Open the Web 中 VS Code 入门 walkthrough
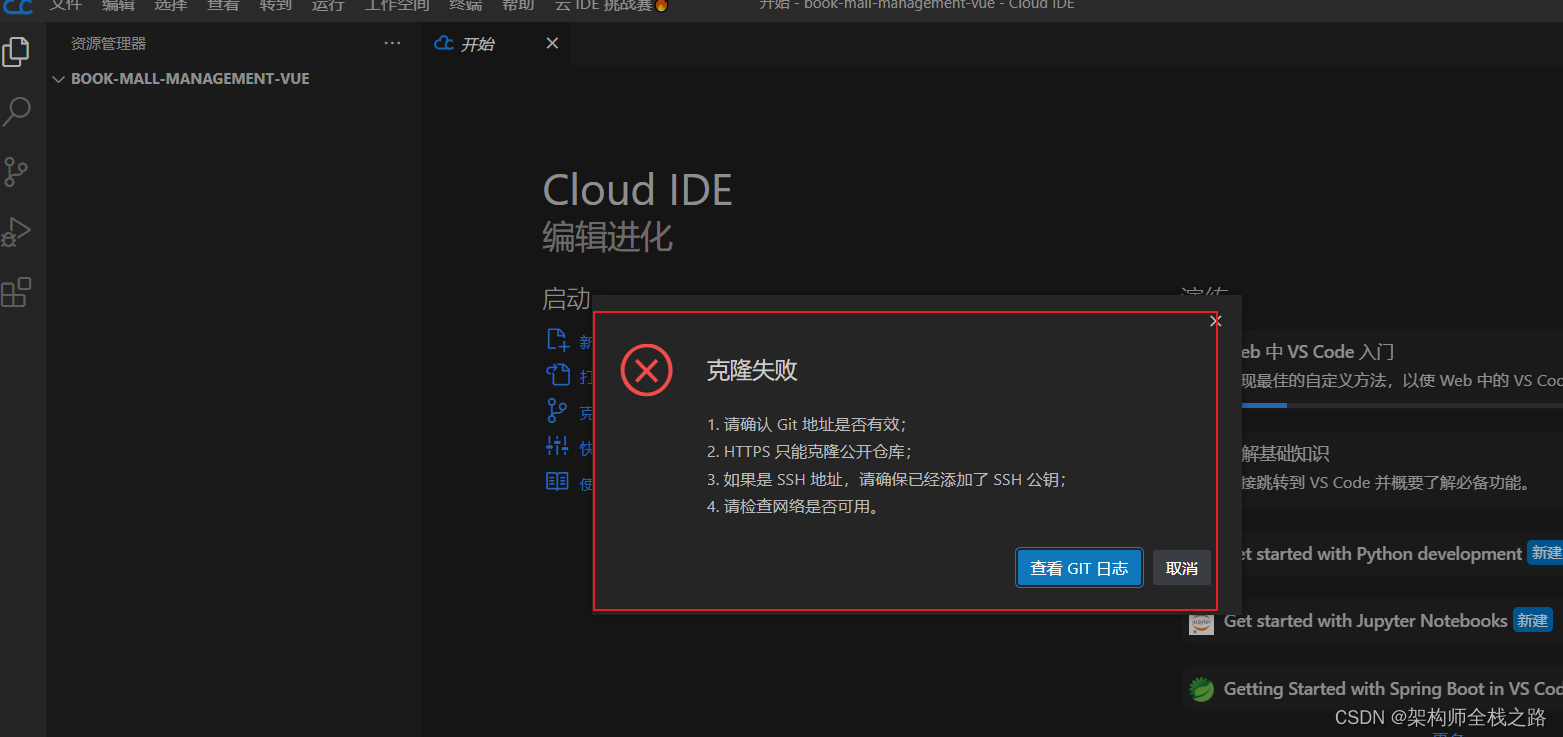1563x737 pixels. click(1400, 367)
